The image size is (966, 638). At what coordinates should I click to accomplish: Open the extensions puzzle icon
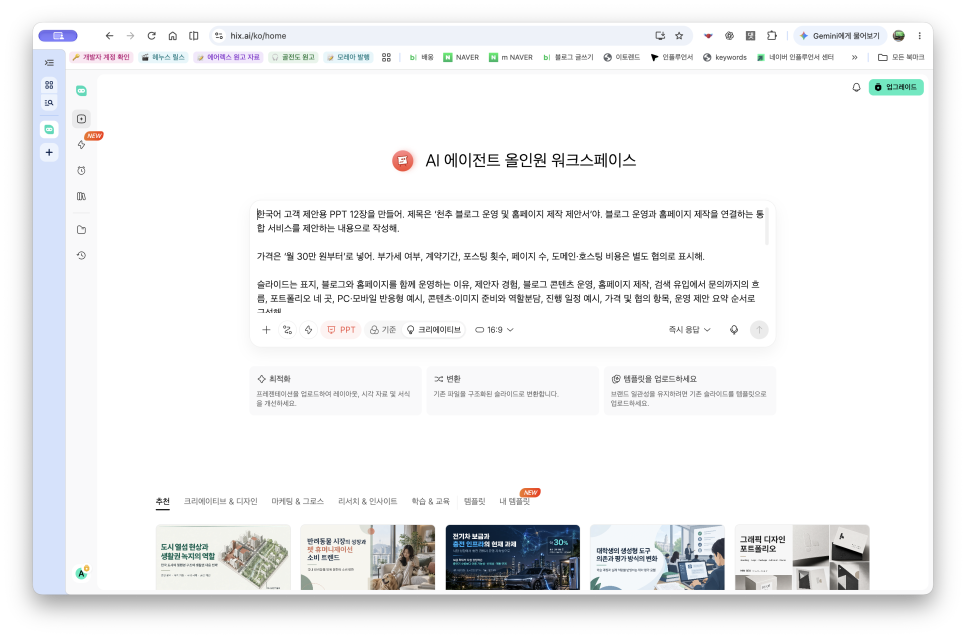(771, 36)
